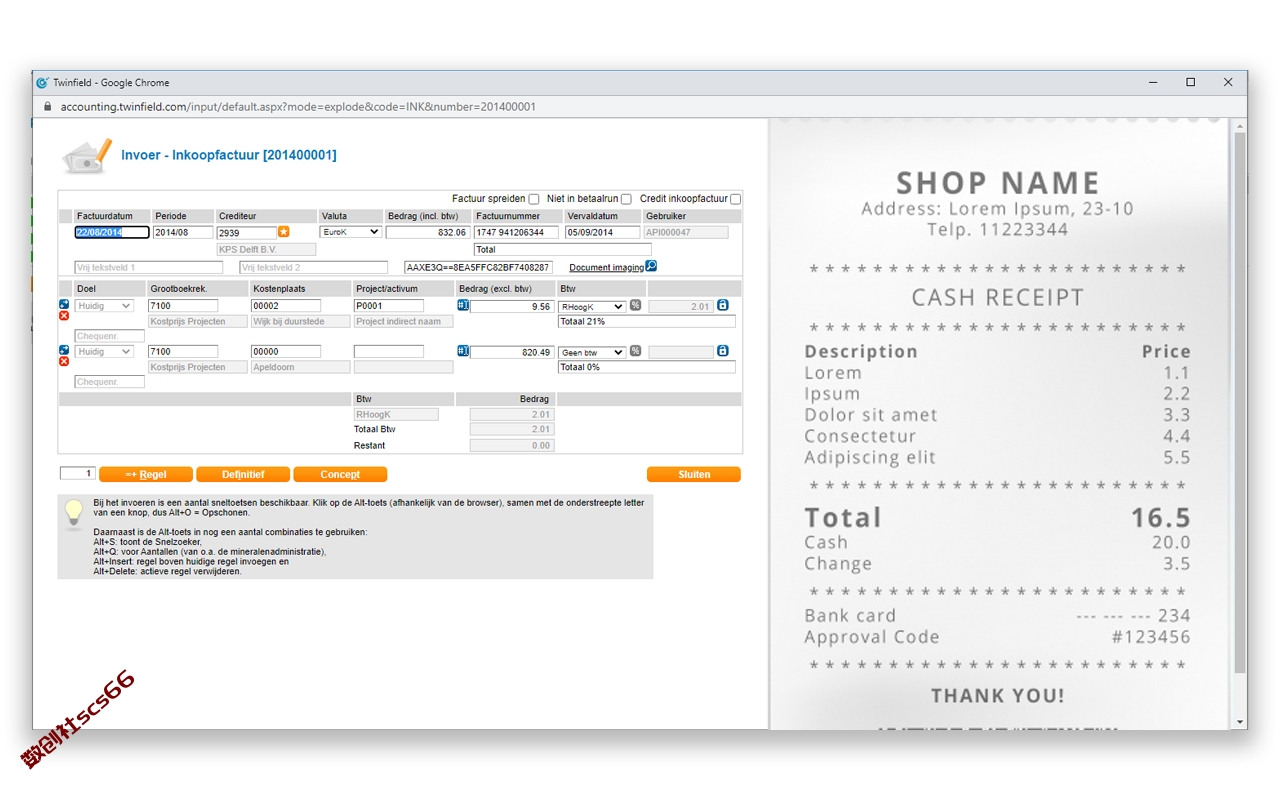This screenshot has height=800, width=1280.
Task: Expand the RHoogK Btw dropdown
Action: [x=592, y=306]
